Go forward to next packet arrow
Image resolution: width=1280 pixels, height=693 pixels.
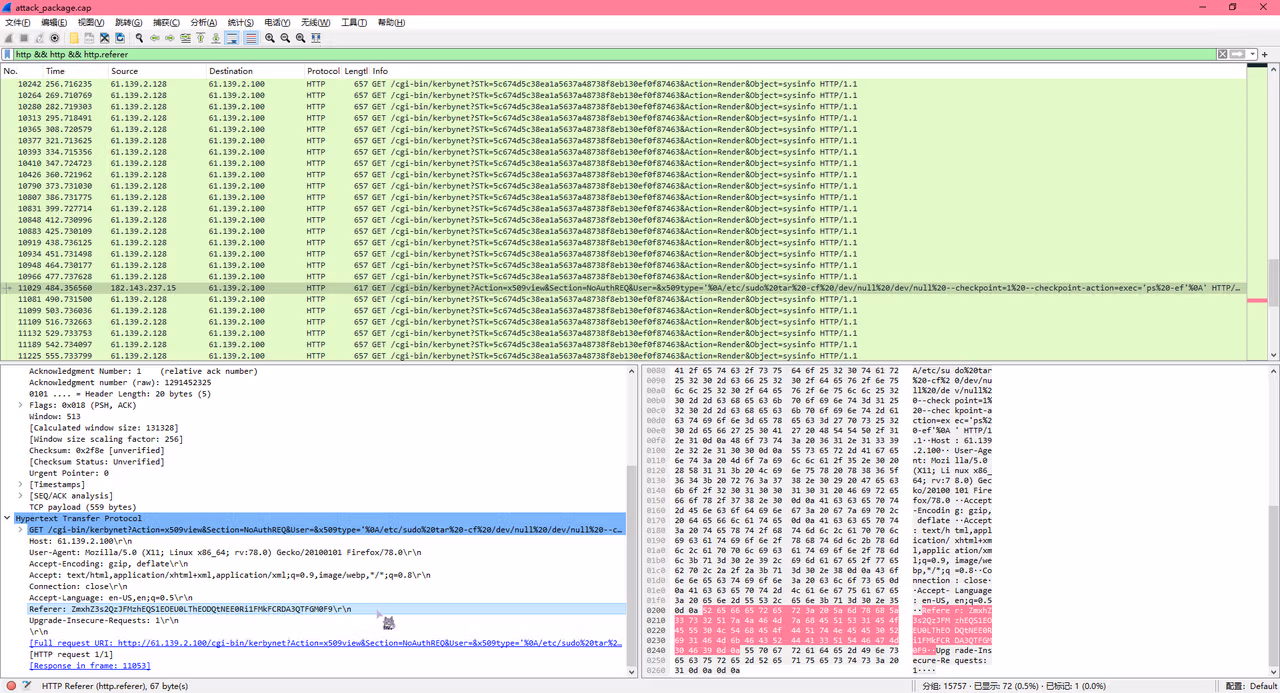(x=170, y=38)
